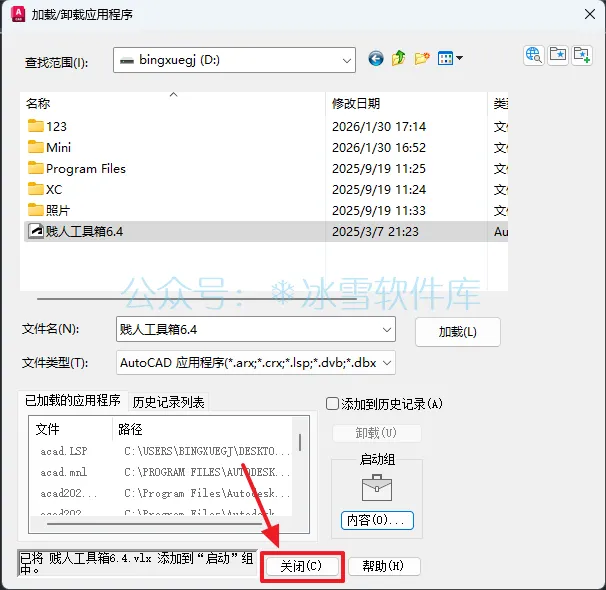Select the 贱人工具箱6.4 file row

click(266, 231)
